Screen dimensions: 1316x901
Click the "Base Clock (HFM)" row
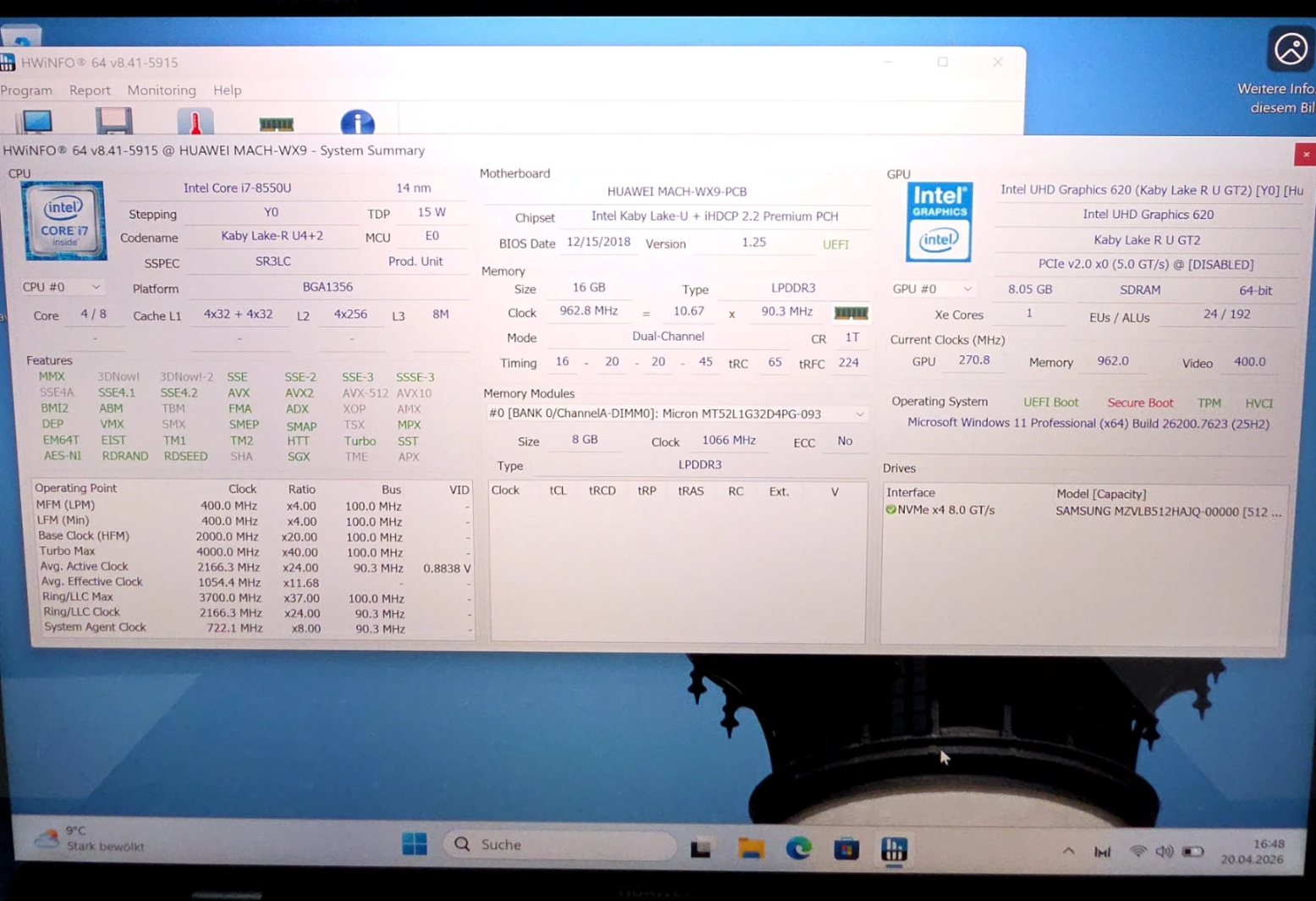(253, 536)
